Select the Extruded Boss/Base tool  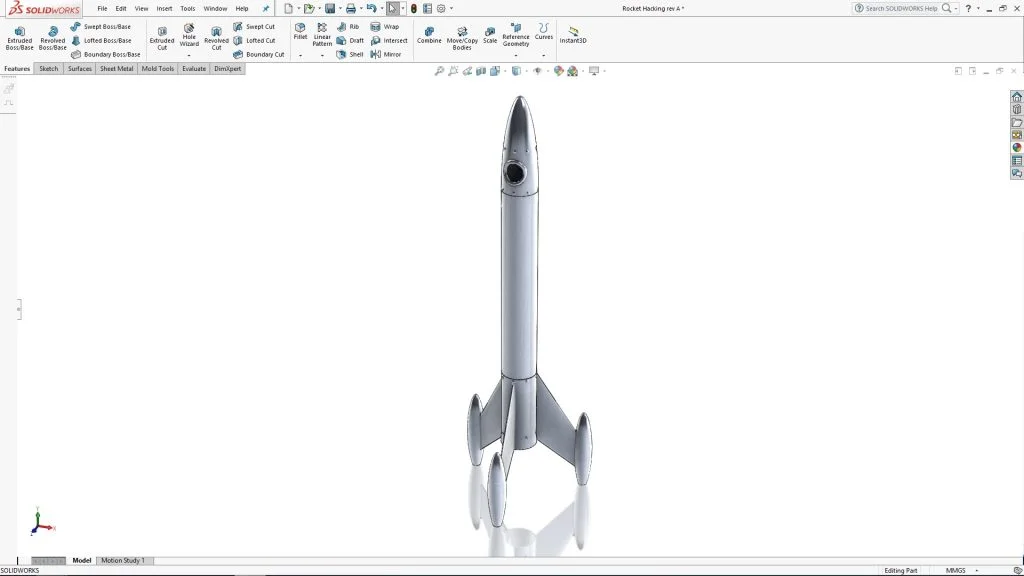click(x=18, y=37)
